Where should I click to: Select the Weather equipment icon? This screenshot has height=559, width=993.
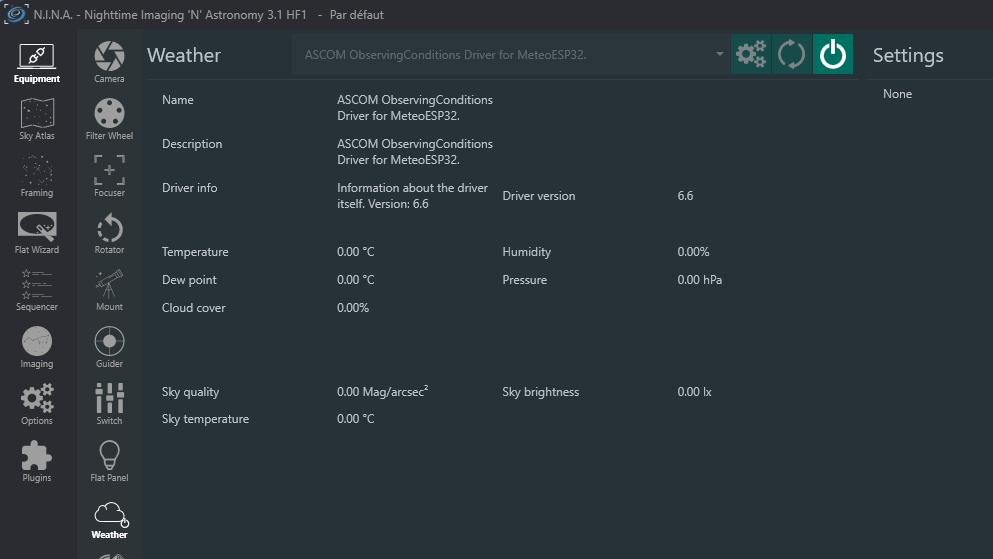click(109, 516)
